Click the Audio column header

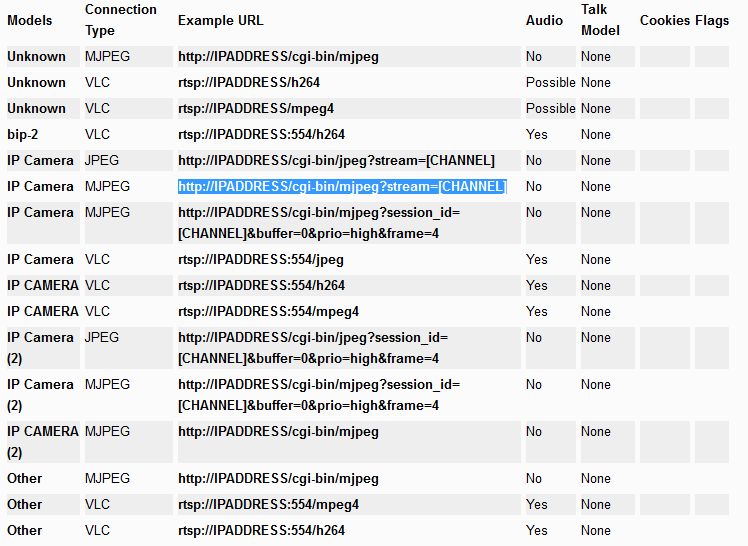(544, 21)
